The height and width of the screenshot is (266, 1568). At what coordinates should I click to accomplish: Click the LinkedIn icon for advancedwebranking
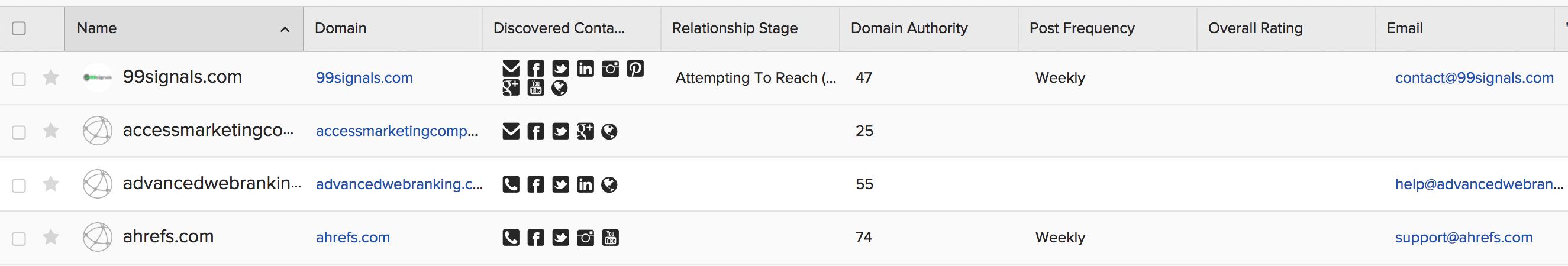585,184
